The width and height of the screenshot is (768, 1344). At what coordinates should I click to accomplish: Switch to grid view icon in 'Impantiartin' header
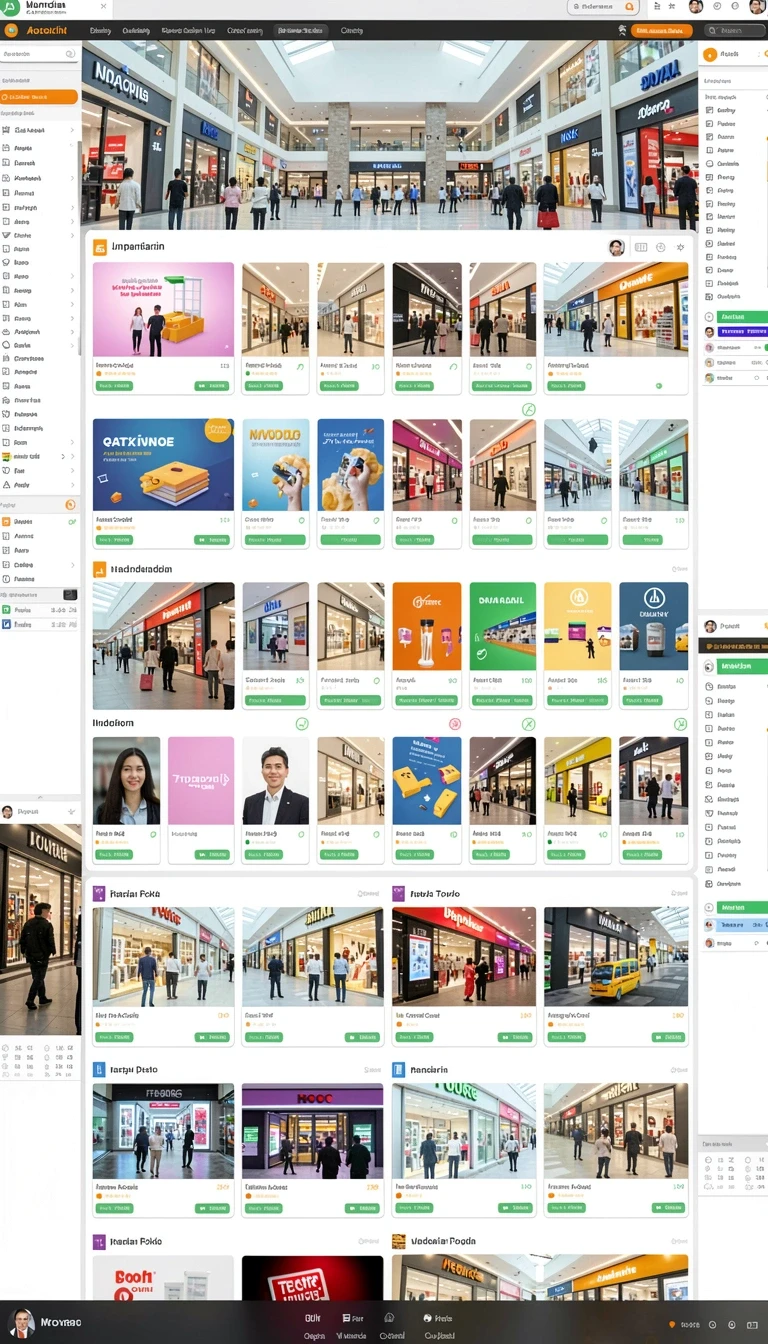point(641,247)
